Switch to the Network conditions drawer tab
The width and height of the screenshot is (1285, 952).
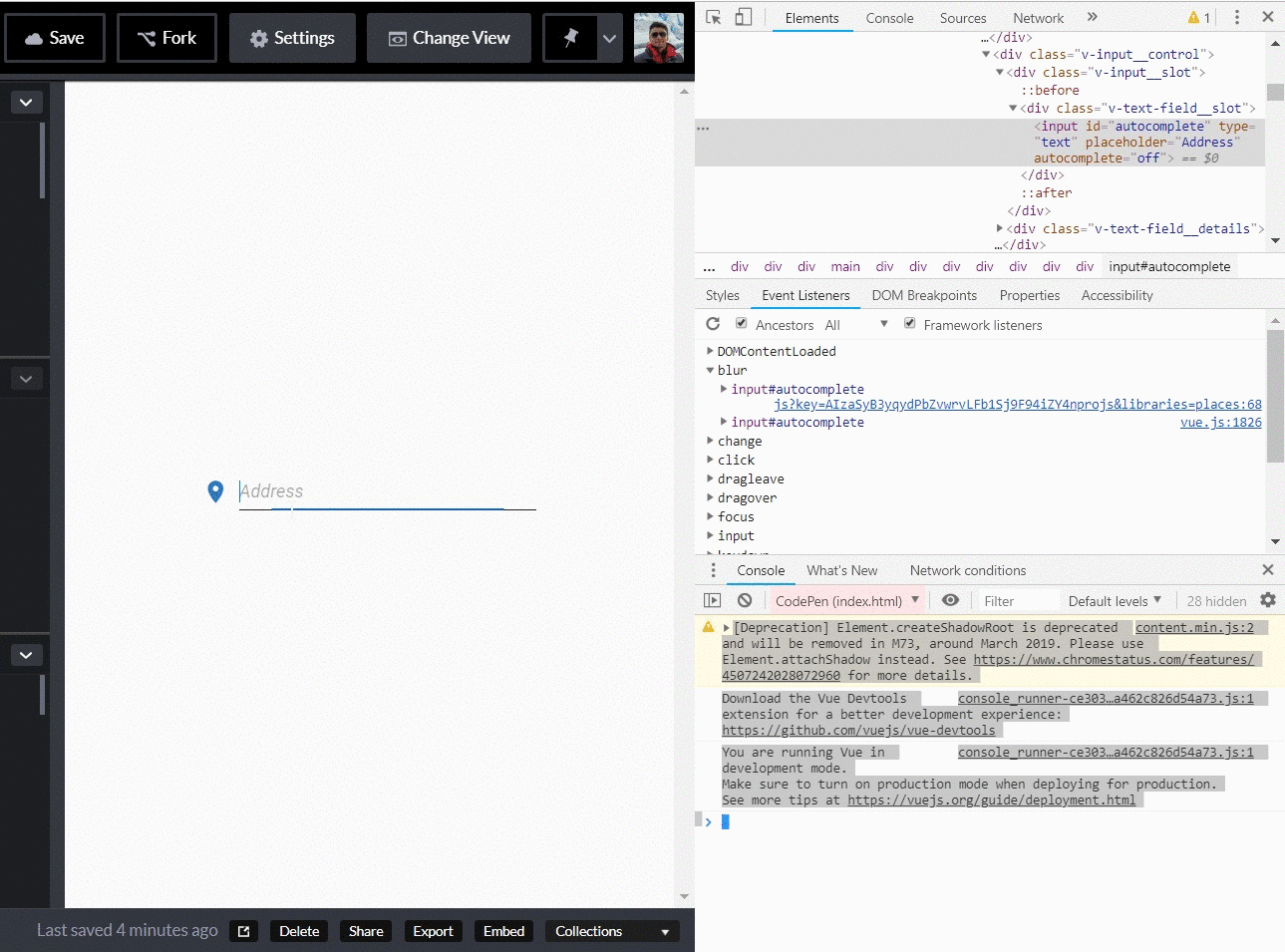coord(967,570)
